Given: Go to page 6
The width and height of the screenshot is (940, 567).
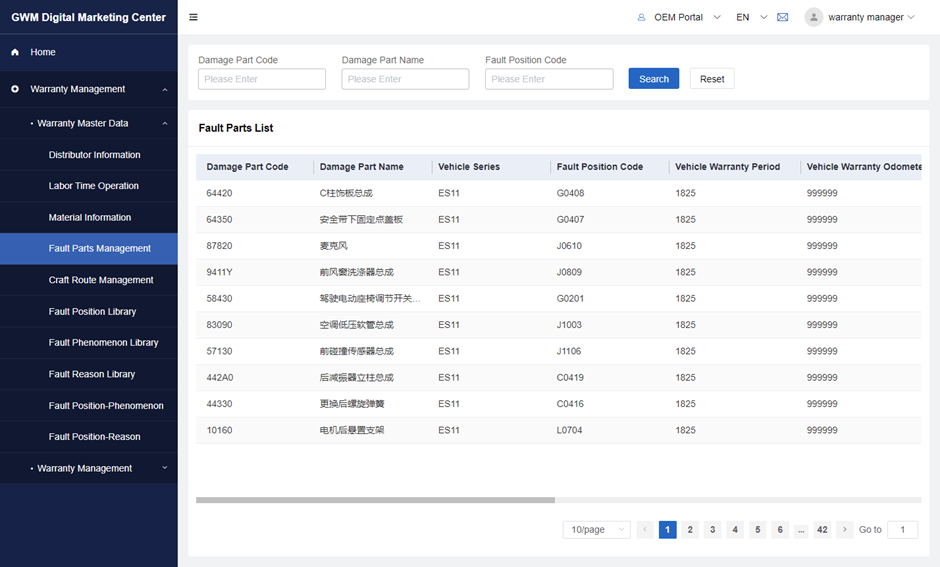Looking at the screenshot, I should click(x=780, y=529).
